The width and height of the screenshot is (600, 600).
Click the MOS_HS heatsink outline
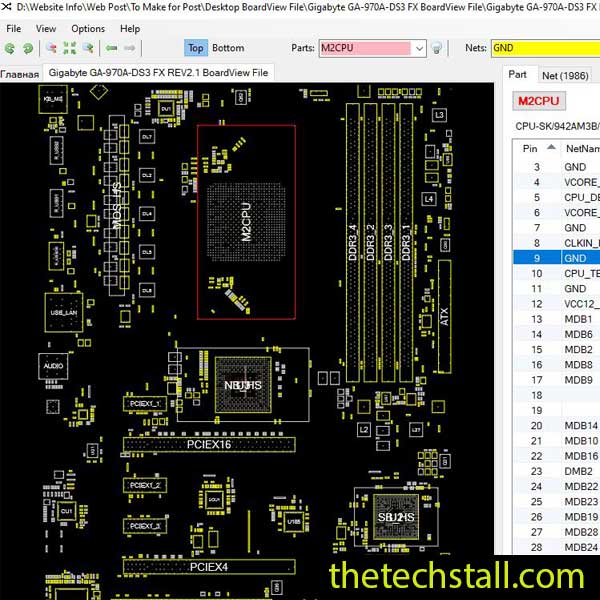coord(117,205)
